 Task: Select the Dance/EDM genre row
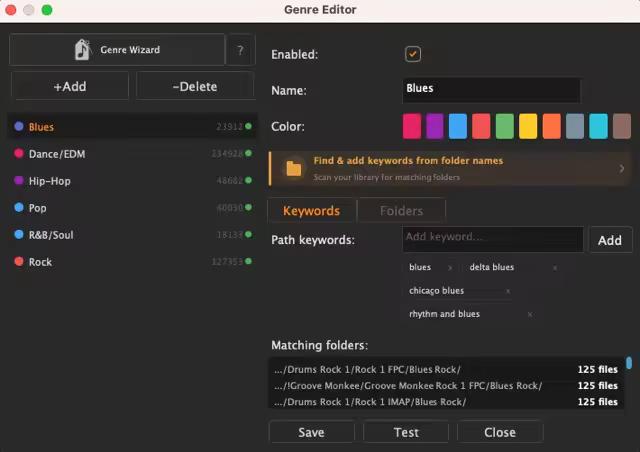[x=132, y=154]
